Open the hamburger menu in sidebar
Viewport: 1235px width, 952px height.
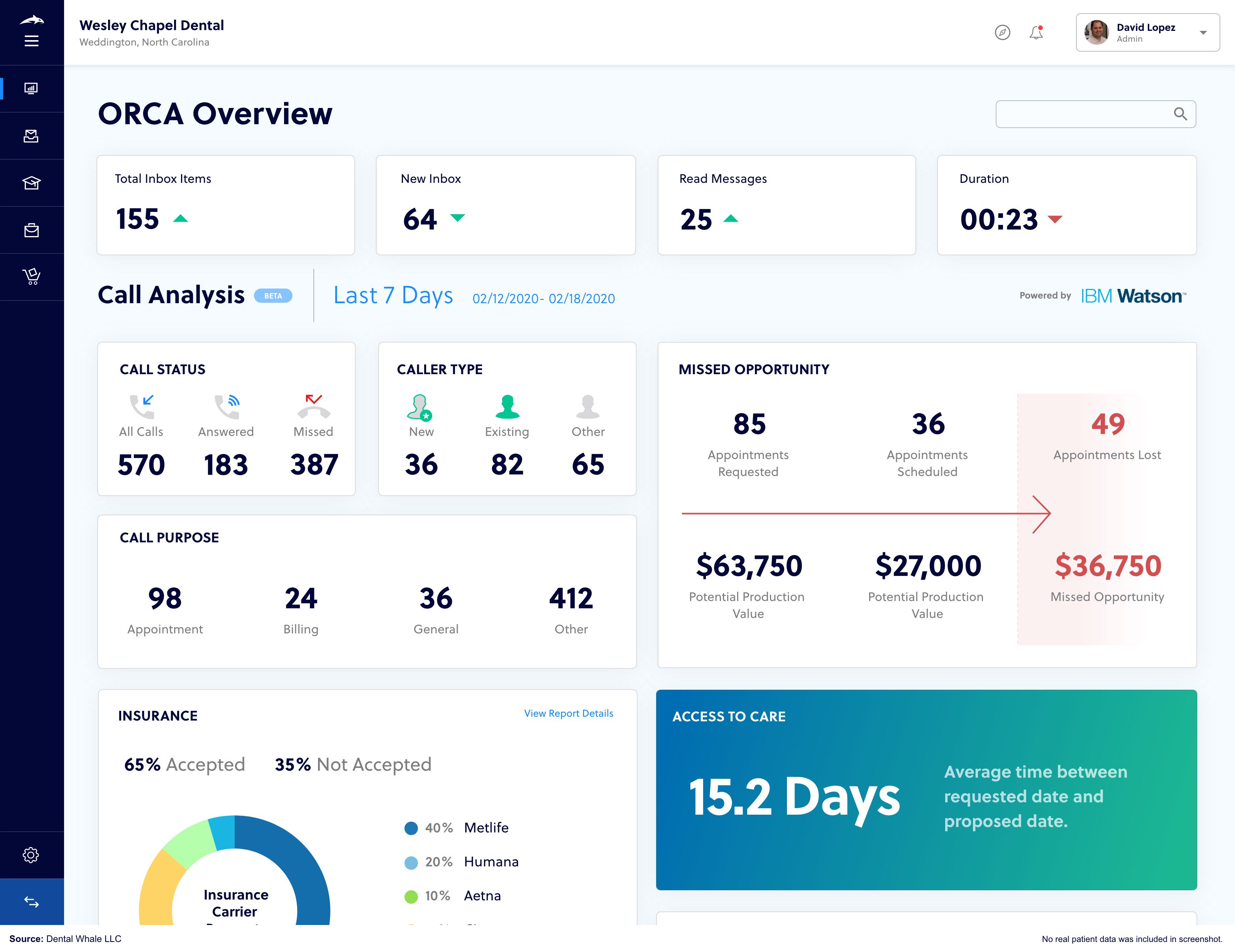coord(32,41)
